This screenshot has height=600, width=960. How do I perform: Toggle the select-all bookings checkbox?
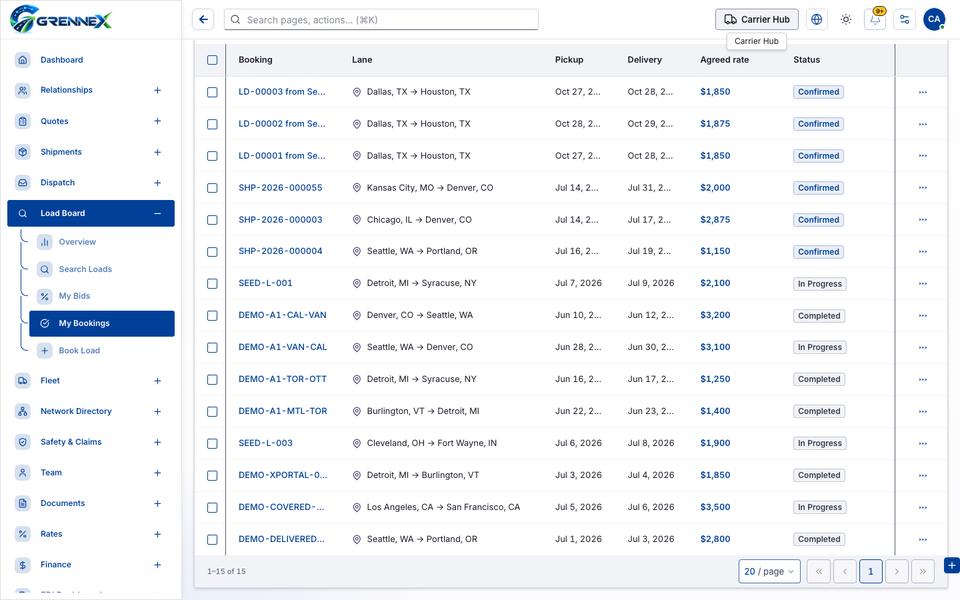click(x=212, y=60)
